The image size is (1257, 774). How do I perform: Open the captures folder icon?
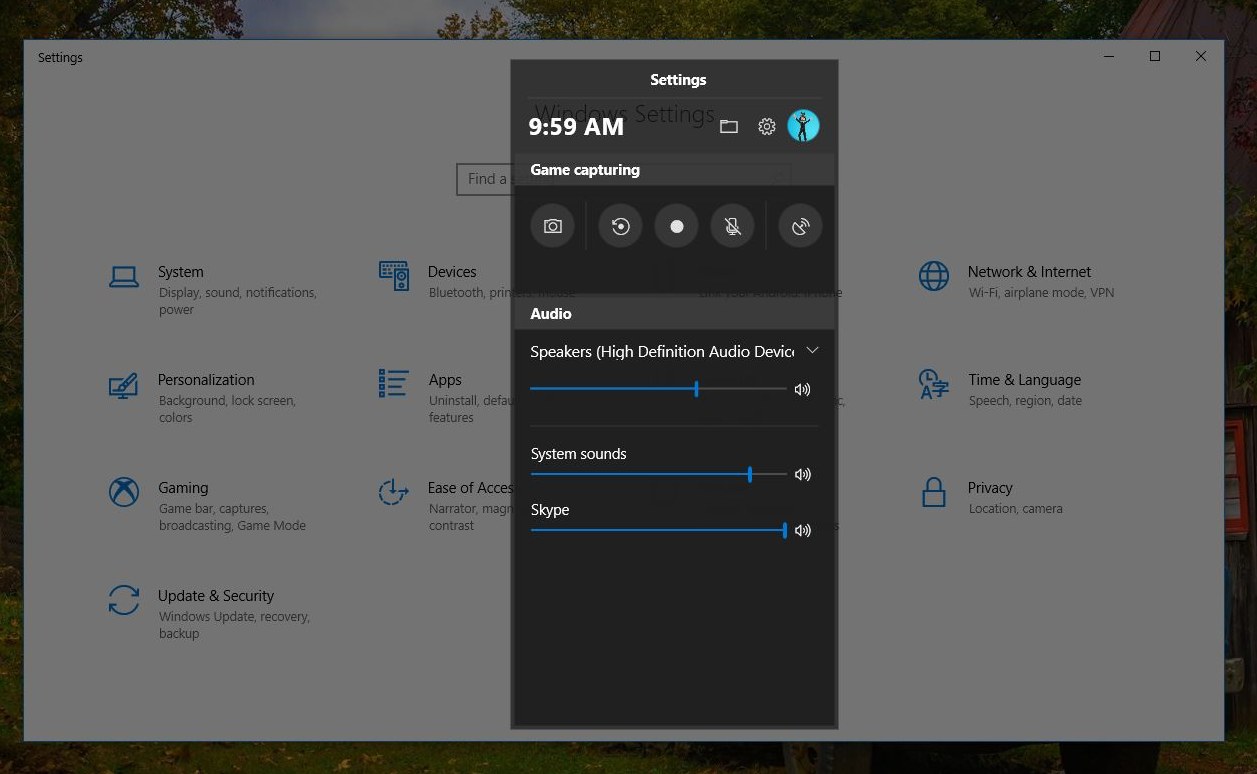729,126
